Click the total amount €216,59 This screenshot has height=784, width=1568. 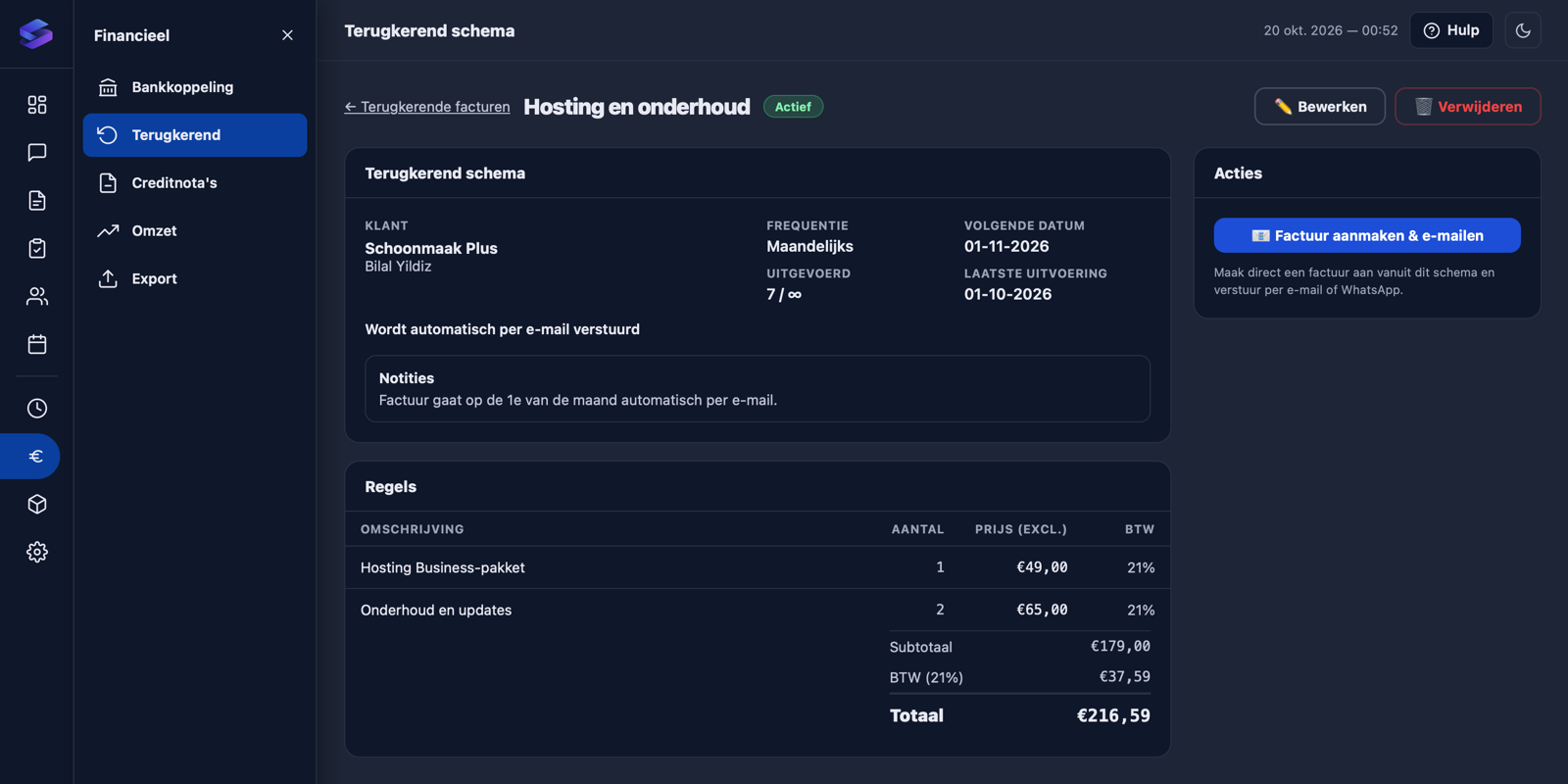(1113, 716)
